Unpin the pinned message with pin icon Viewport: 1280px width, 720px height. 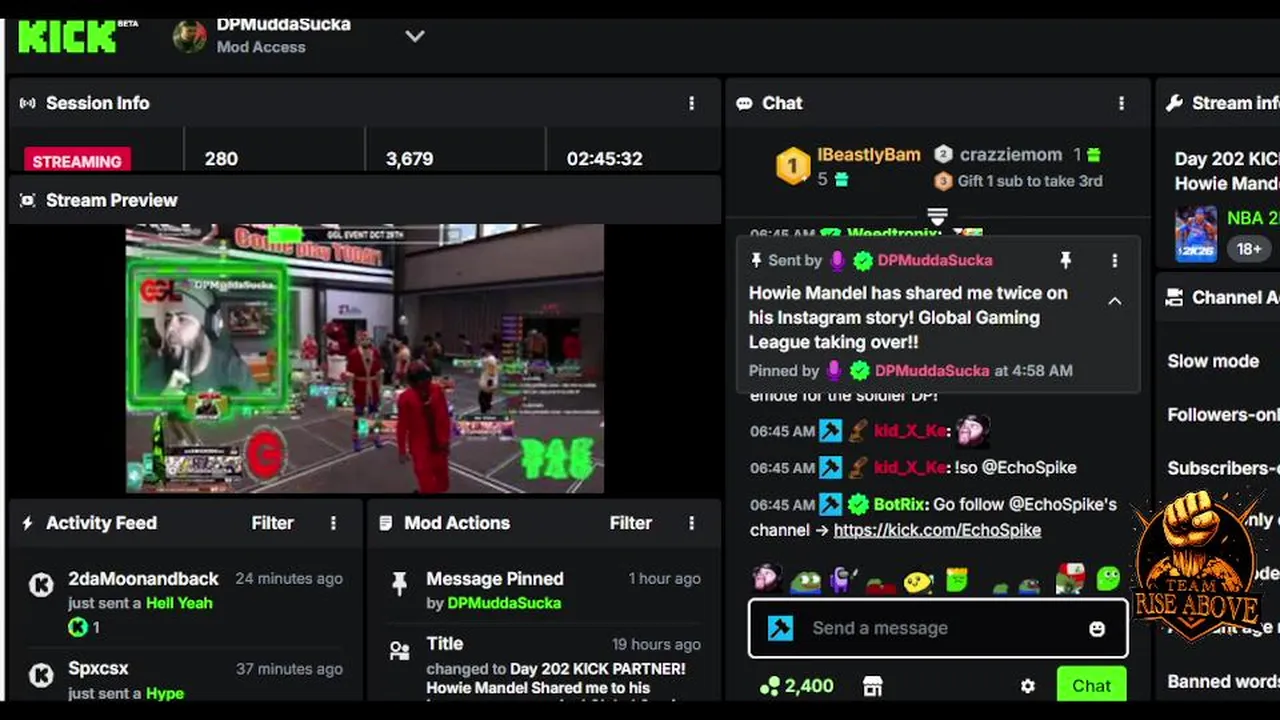tap(1066, 260)
